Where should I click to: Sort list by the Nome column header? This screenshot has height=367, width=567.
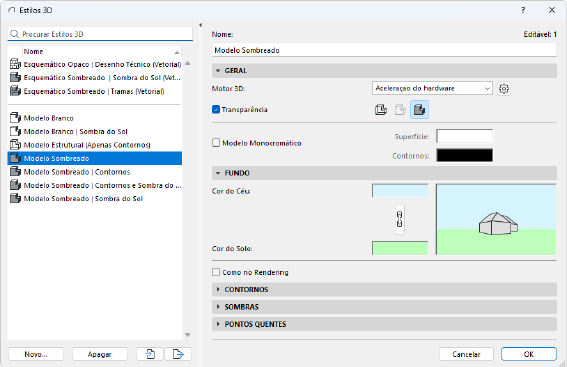pyautogui.click(x=102, y=52)
